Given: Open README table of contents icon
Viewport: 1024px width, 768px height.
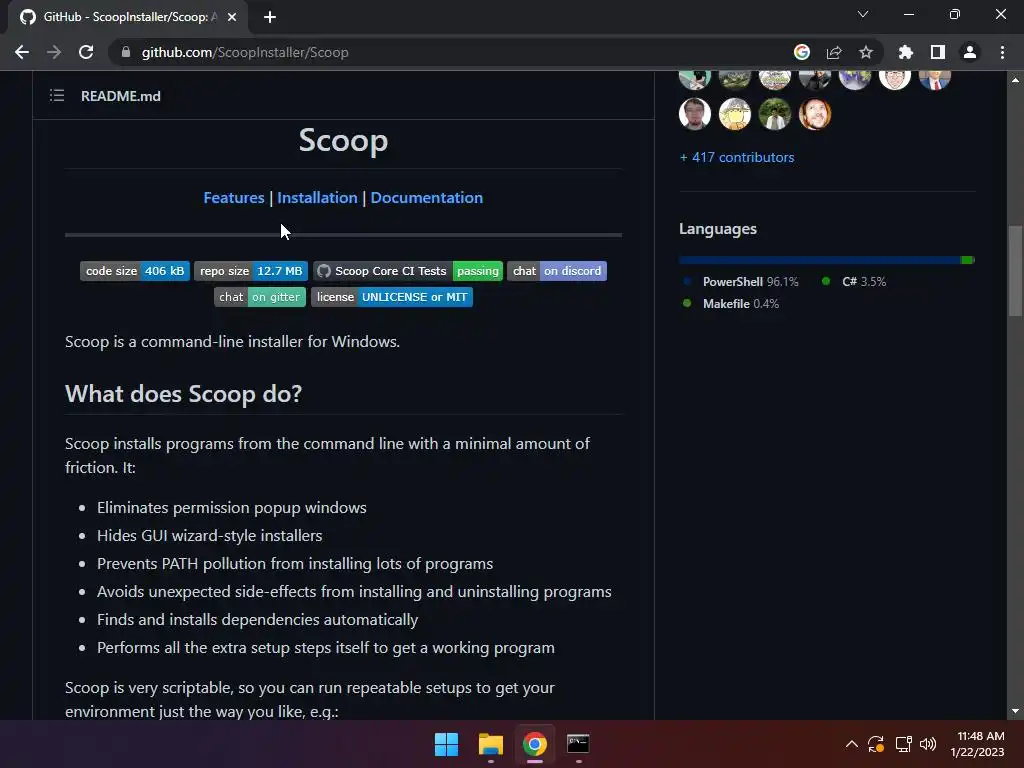Looking at the screenshot, I should pyautogui.click(x=57, y=95).
